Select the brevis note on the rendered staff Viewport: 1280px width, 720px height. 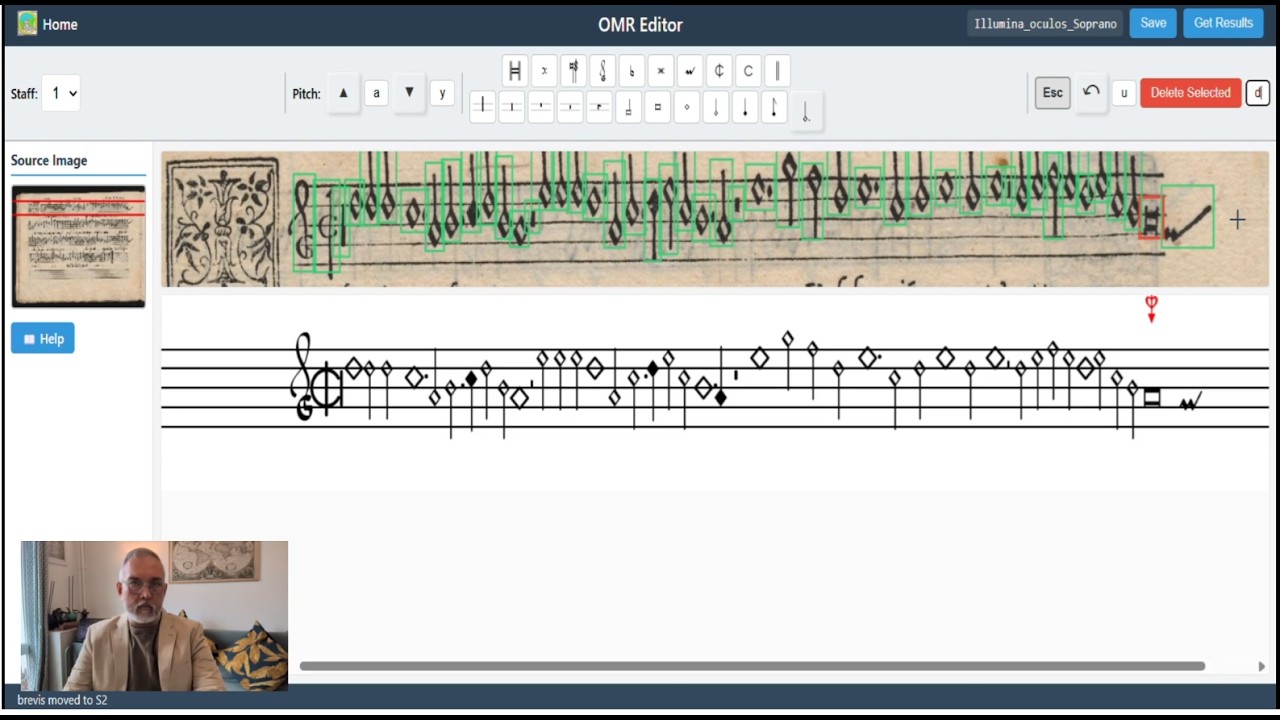[x=1152, y=397]
